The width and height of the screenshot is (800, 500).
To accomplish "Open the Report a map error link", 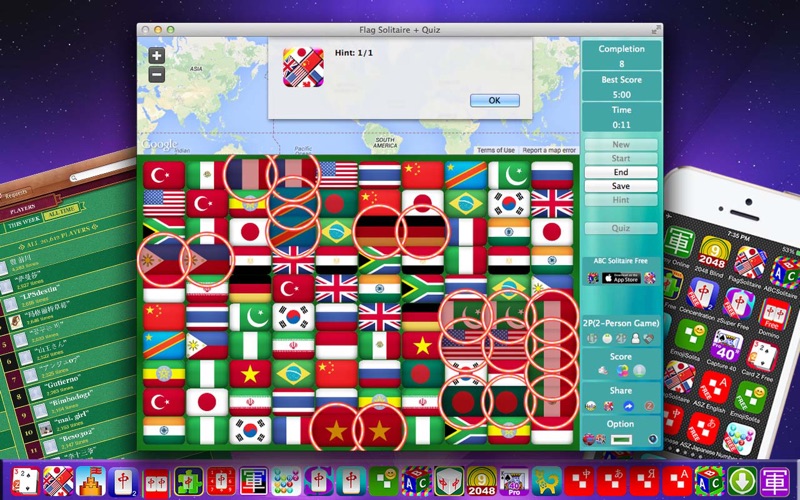I will [549, 150].
